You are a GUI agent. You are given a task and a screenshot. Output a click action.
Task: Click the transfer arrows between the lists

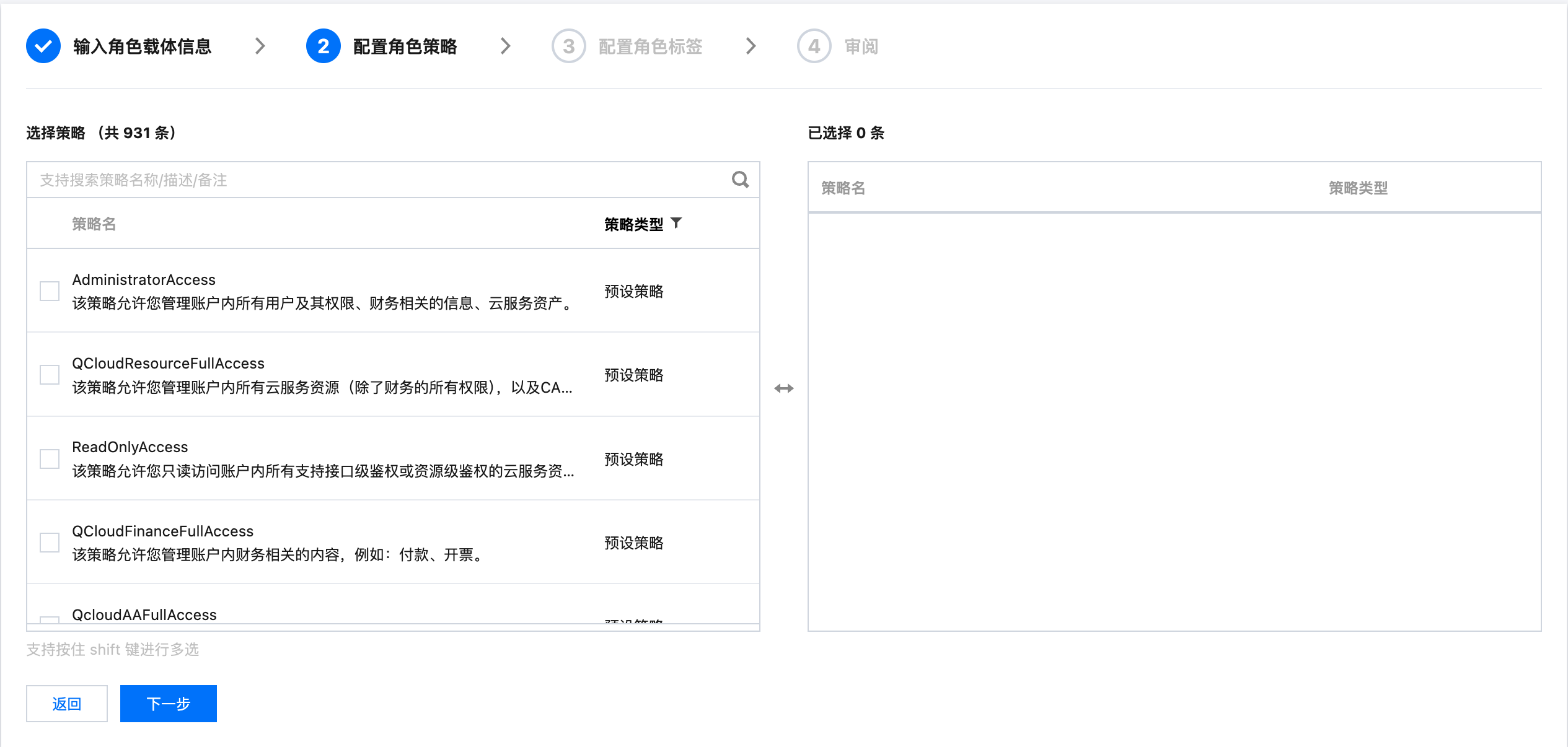(x=783, y=388)
